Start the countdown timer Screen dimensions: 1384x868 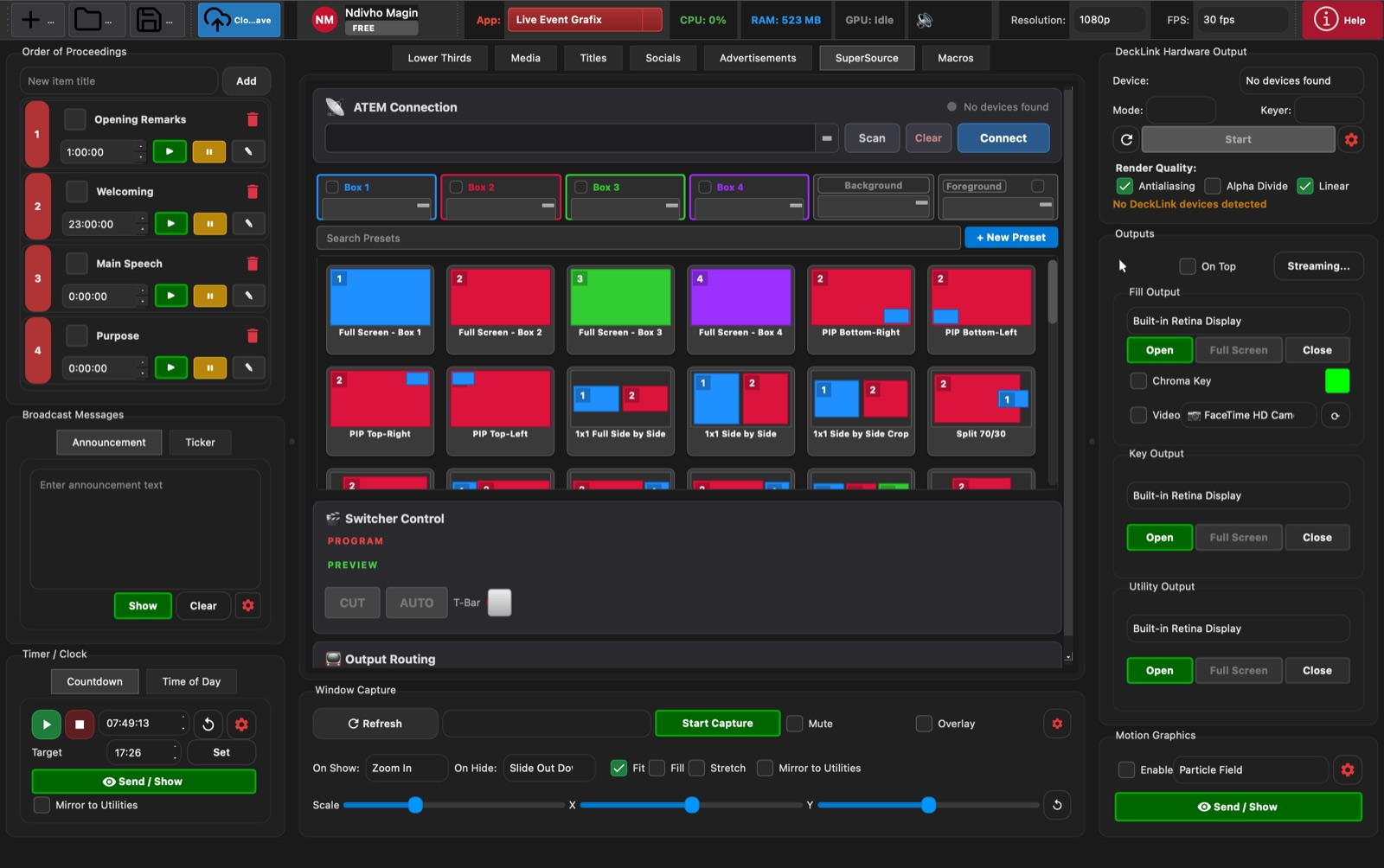click(47, 724)
